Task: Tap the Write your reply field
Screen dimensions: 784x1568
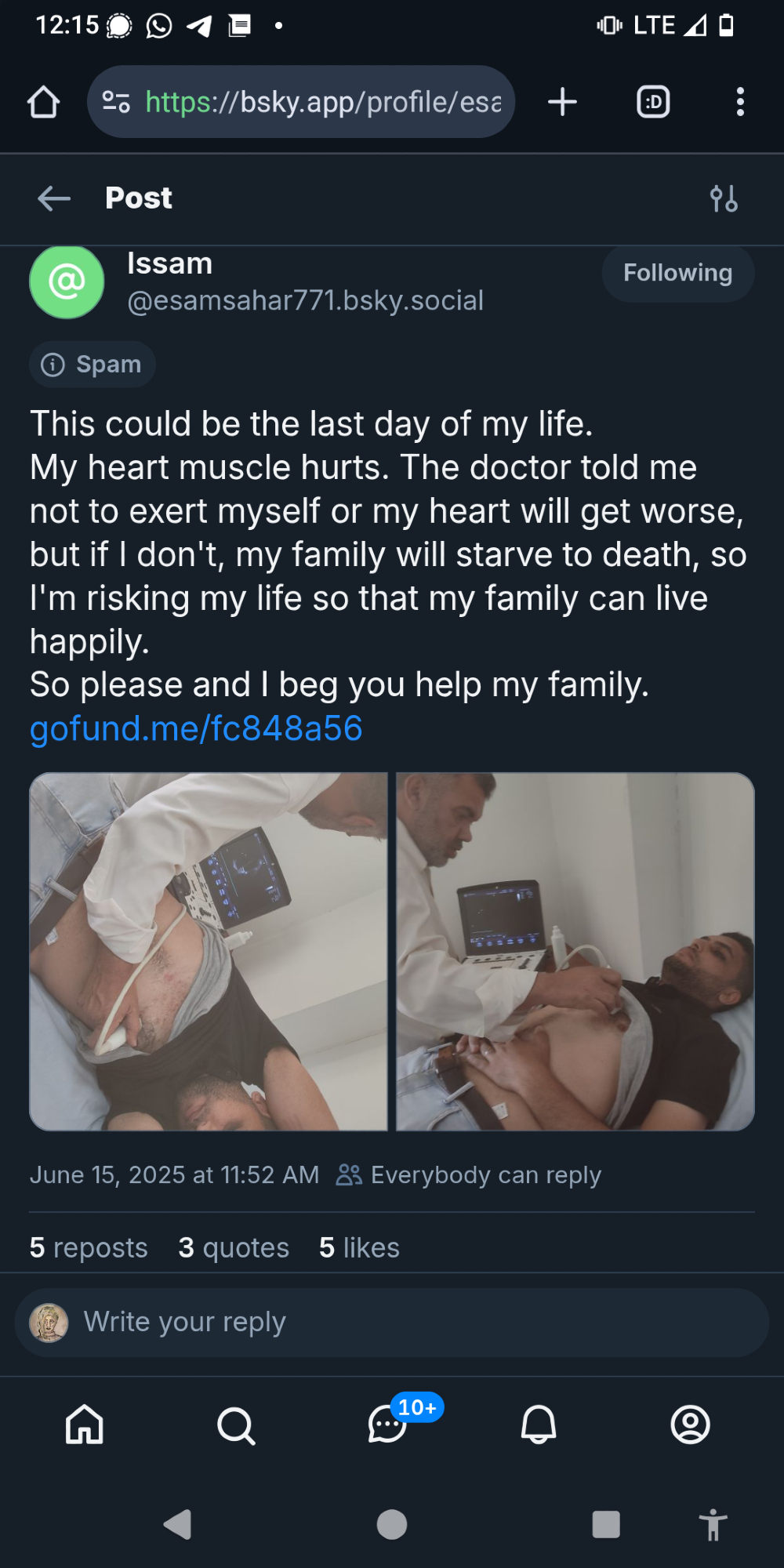Action: tap(392, 1323)
